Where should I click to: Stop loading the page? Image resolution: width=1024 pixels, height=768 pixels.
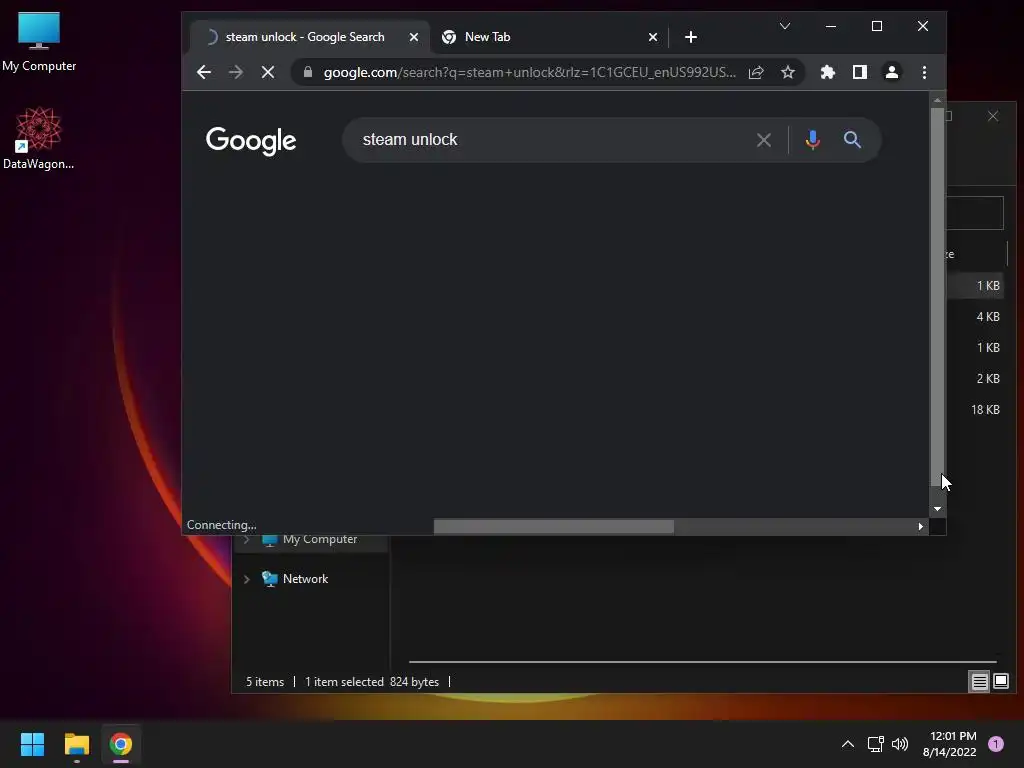pyautogui.click(x=268, y=72)
